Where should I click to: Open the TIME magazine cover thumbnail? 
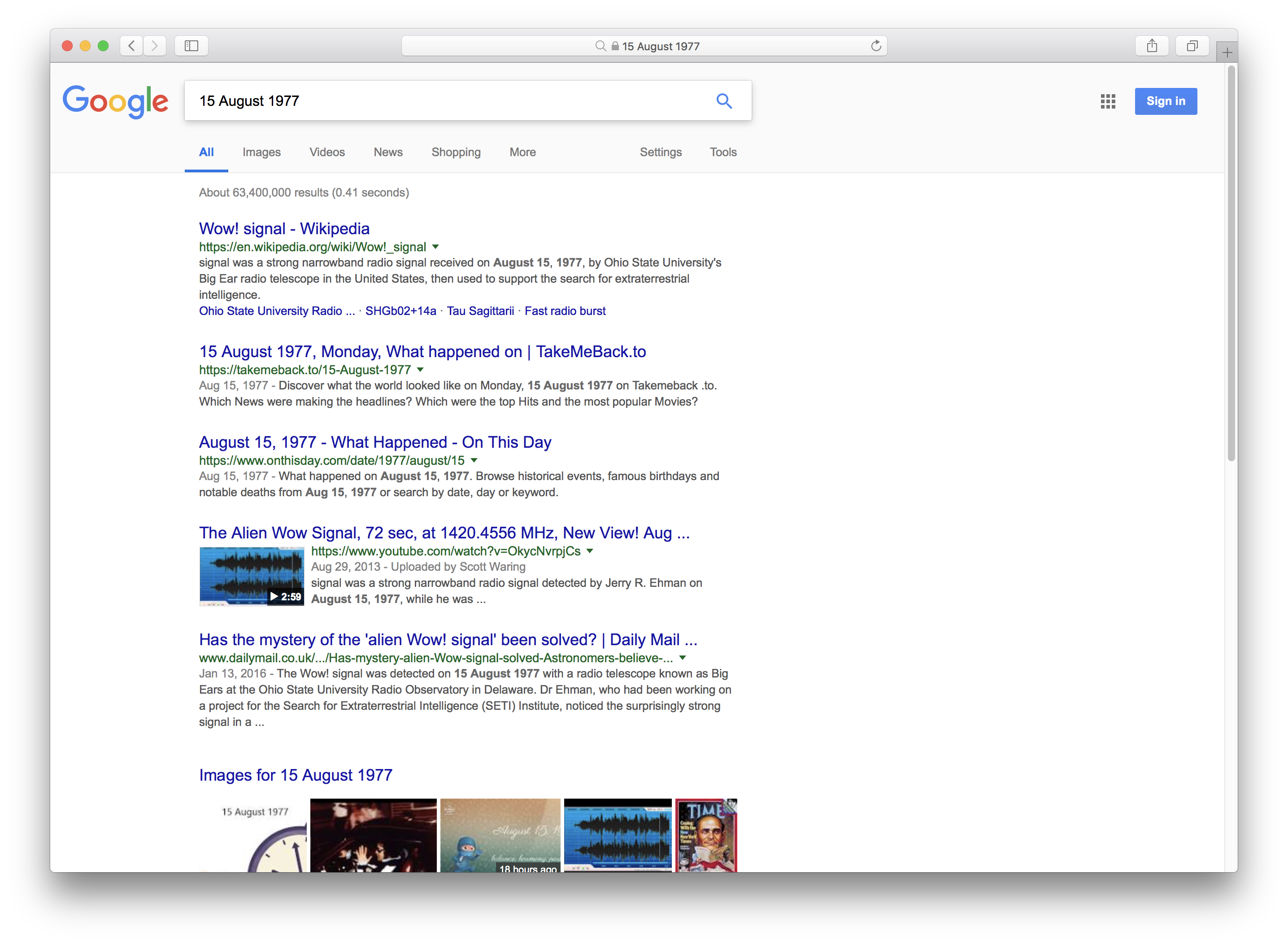coord(706,835)
